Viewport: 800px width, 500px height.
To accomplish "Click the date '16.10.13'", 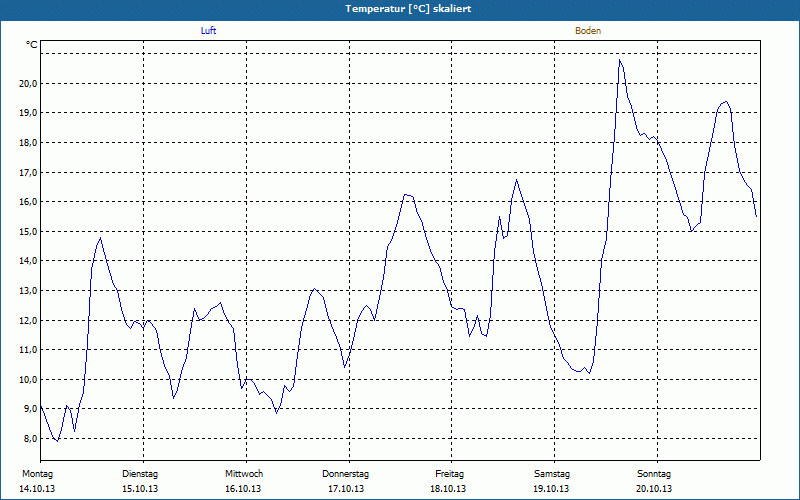I will (243, 489).
